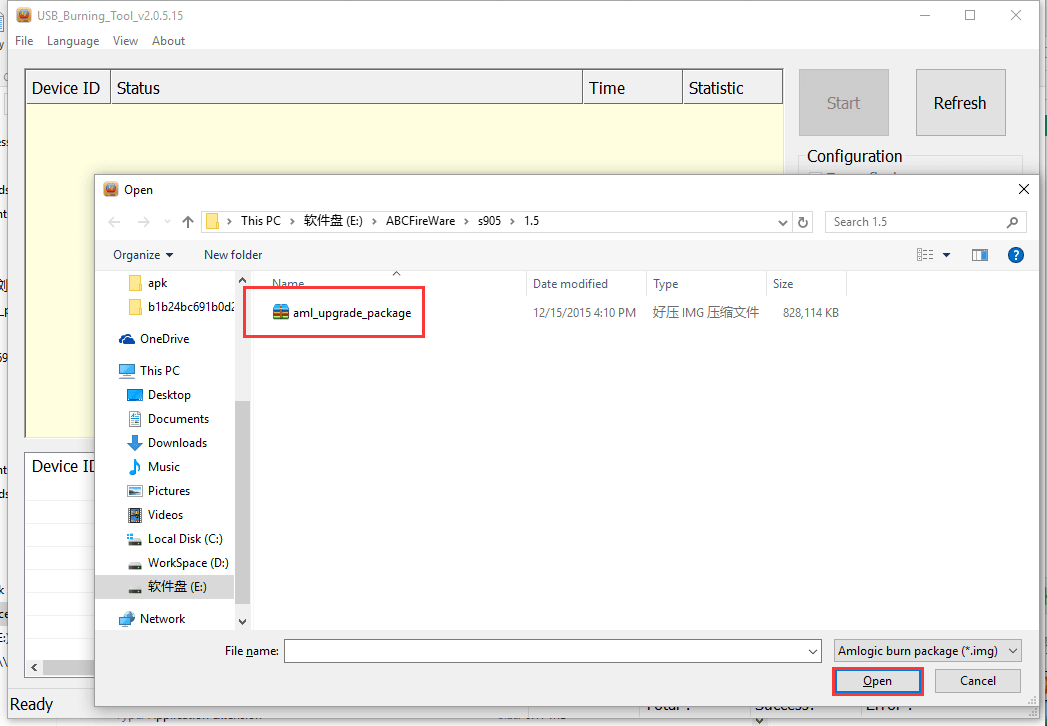Sort files by Date modified column
This screenshot has height=726, width=1047.
(x=586, y=283)
